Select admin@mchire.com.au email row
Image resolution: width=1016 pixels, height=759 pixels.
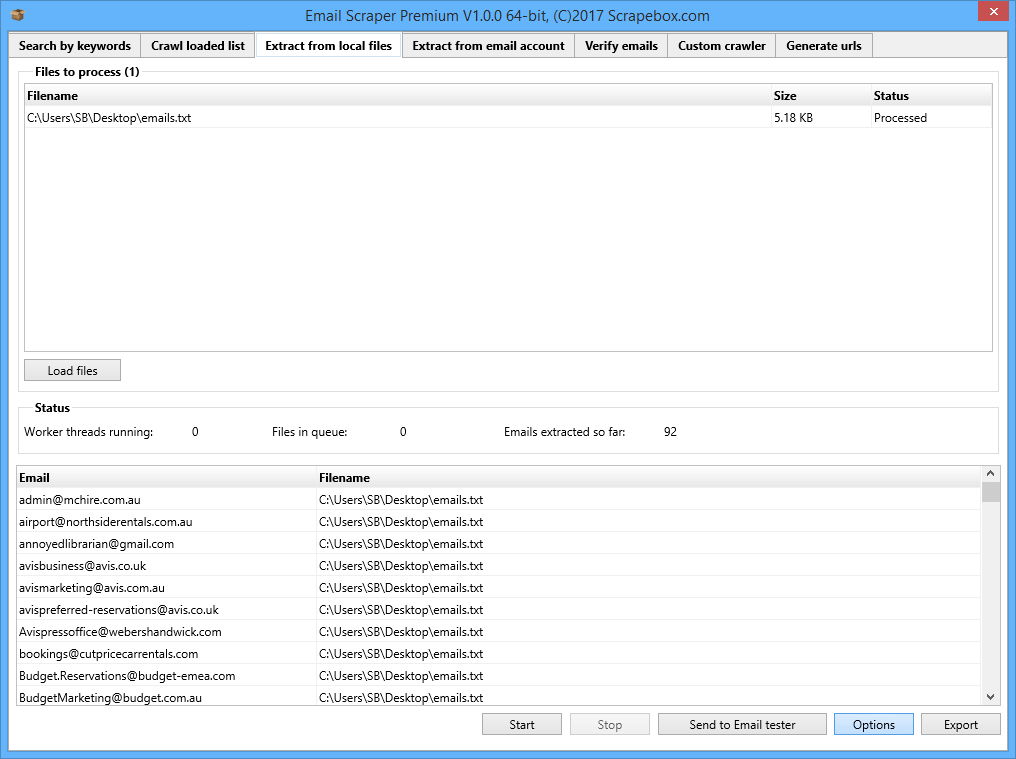coord(498,499)
